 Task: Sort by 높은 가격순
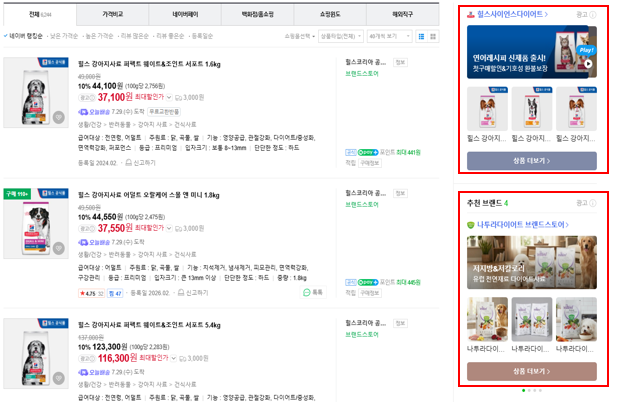point(99,36)
